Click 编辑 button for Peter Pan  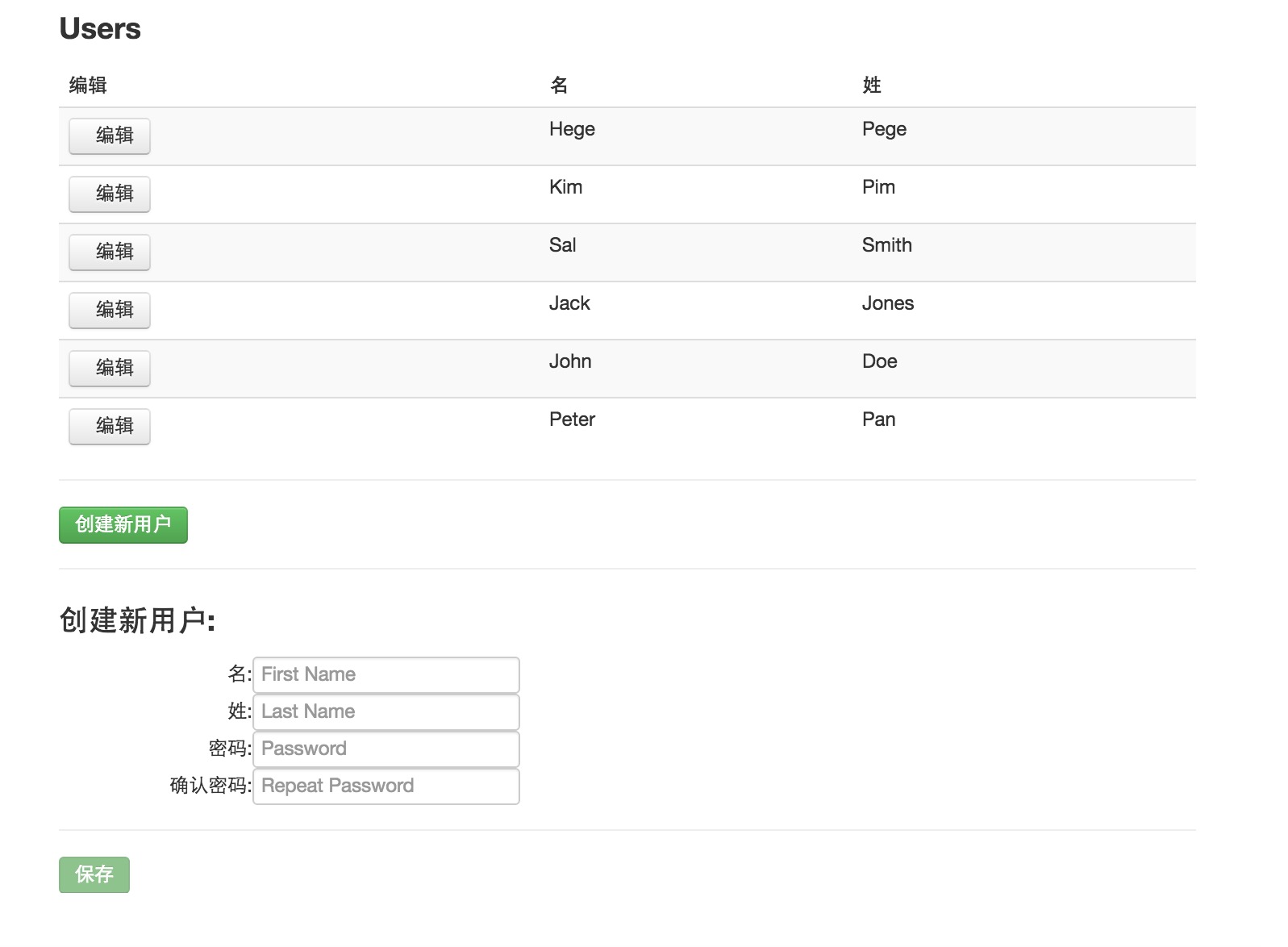(x=110, y=426)
